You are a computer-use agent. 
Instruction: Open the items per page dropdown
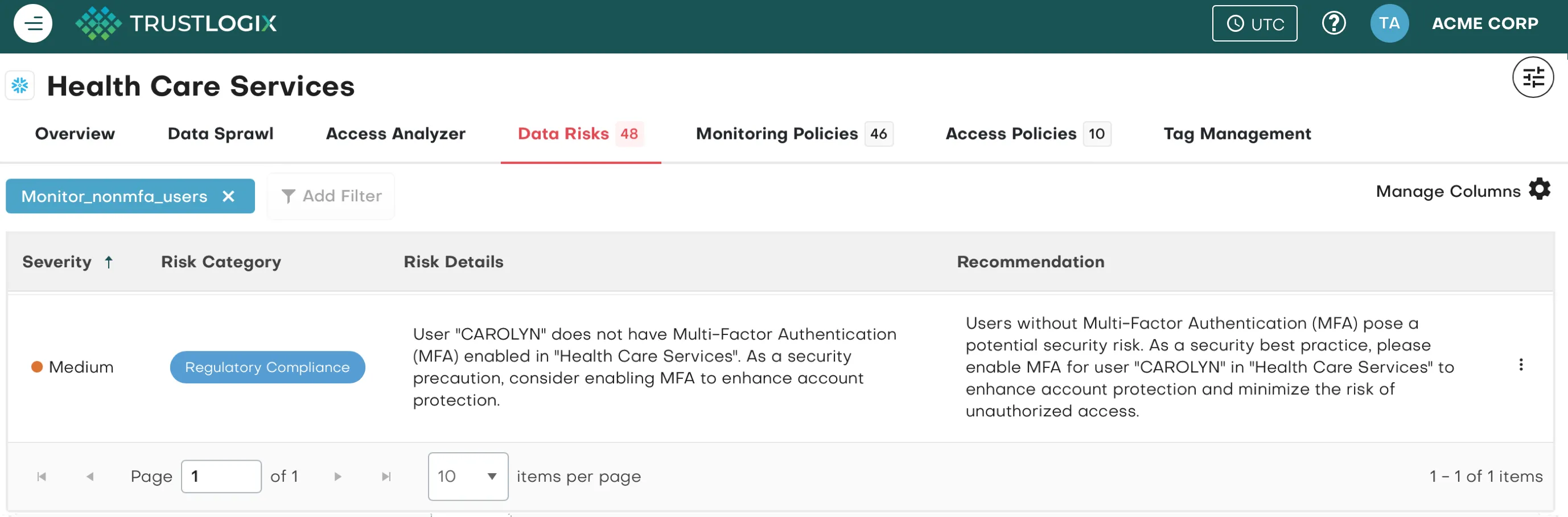pyautogui.click(x=467, y=476)
